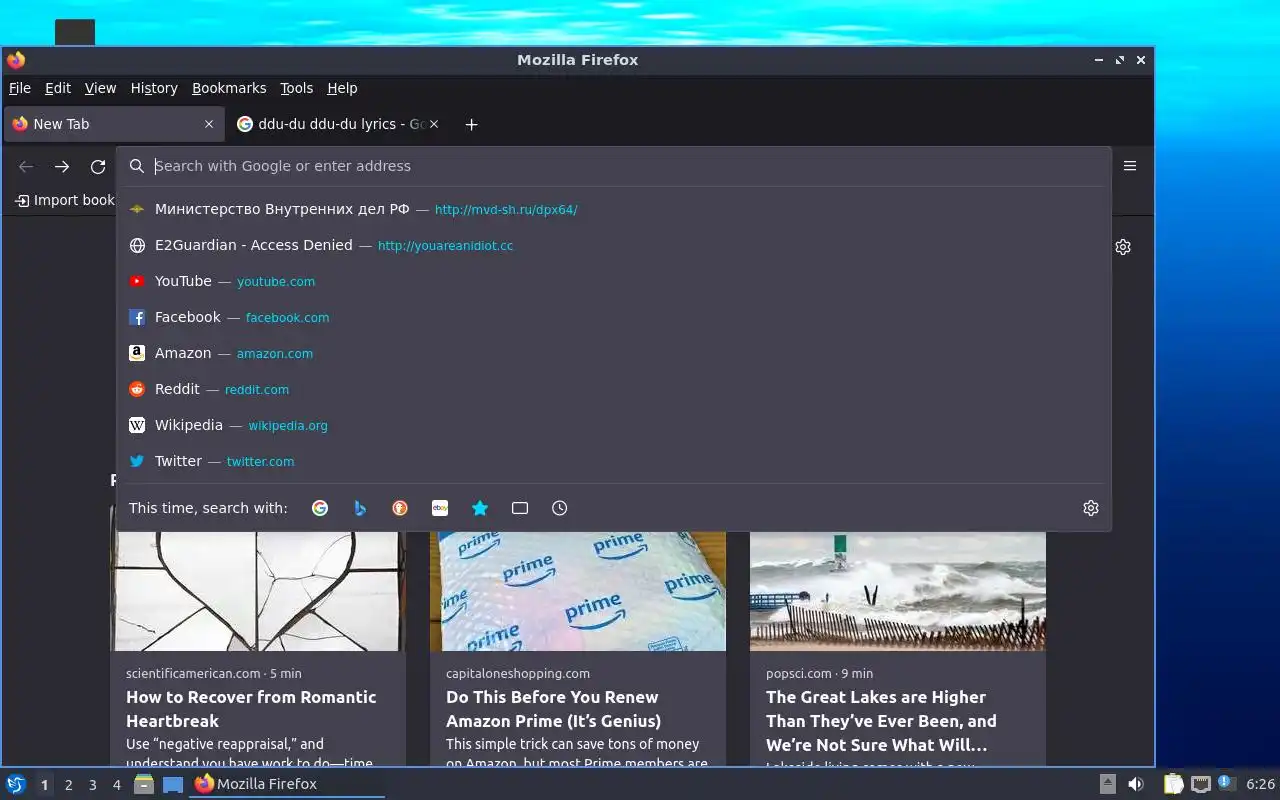1280x800 pixels.
Task: Open the Bookmarks menu
Action: click(x=229, y=88)
